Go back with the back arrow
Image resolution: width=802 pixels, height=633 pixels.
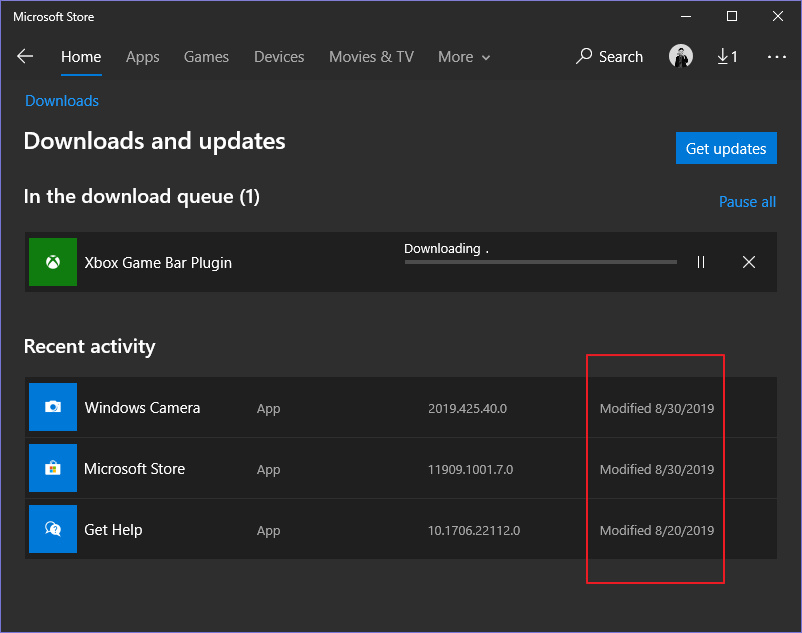click(x=25, y=56)
